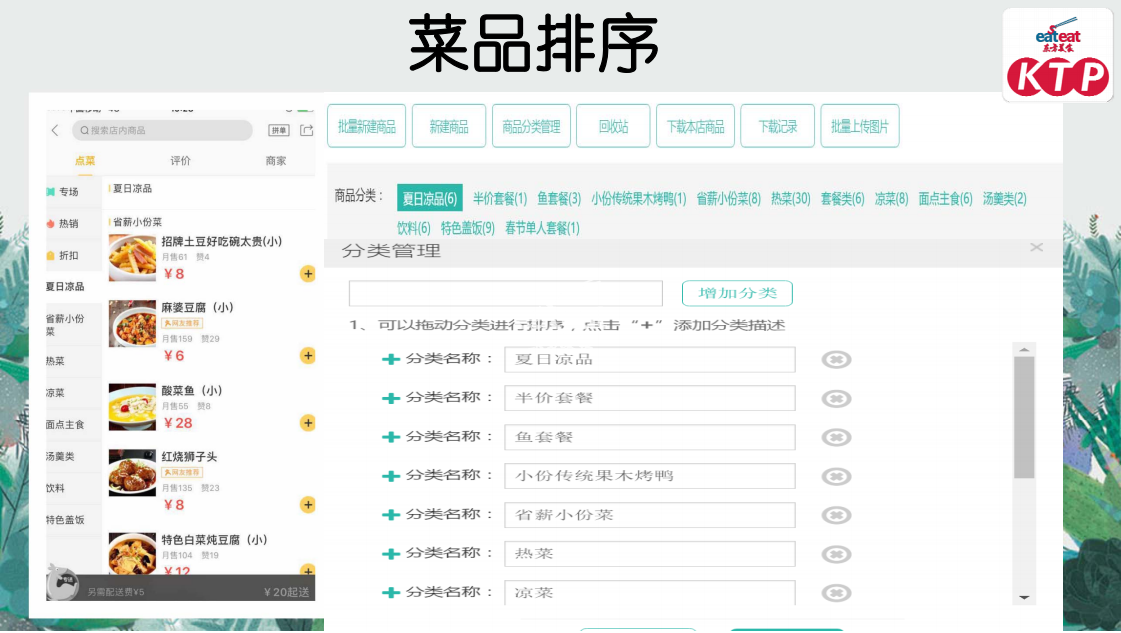Screen dimensions: 1121x633
Task: Add 酸菜鱼 to cart with yellow plus
Action: pyautogui.click(x=308, y=423)
